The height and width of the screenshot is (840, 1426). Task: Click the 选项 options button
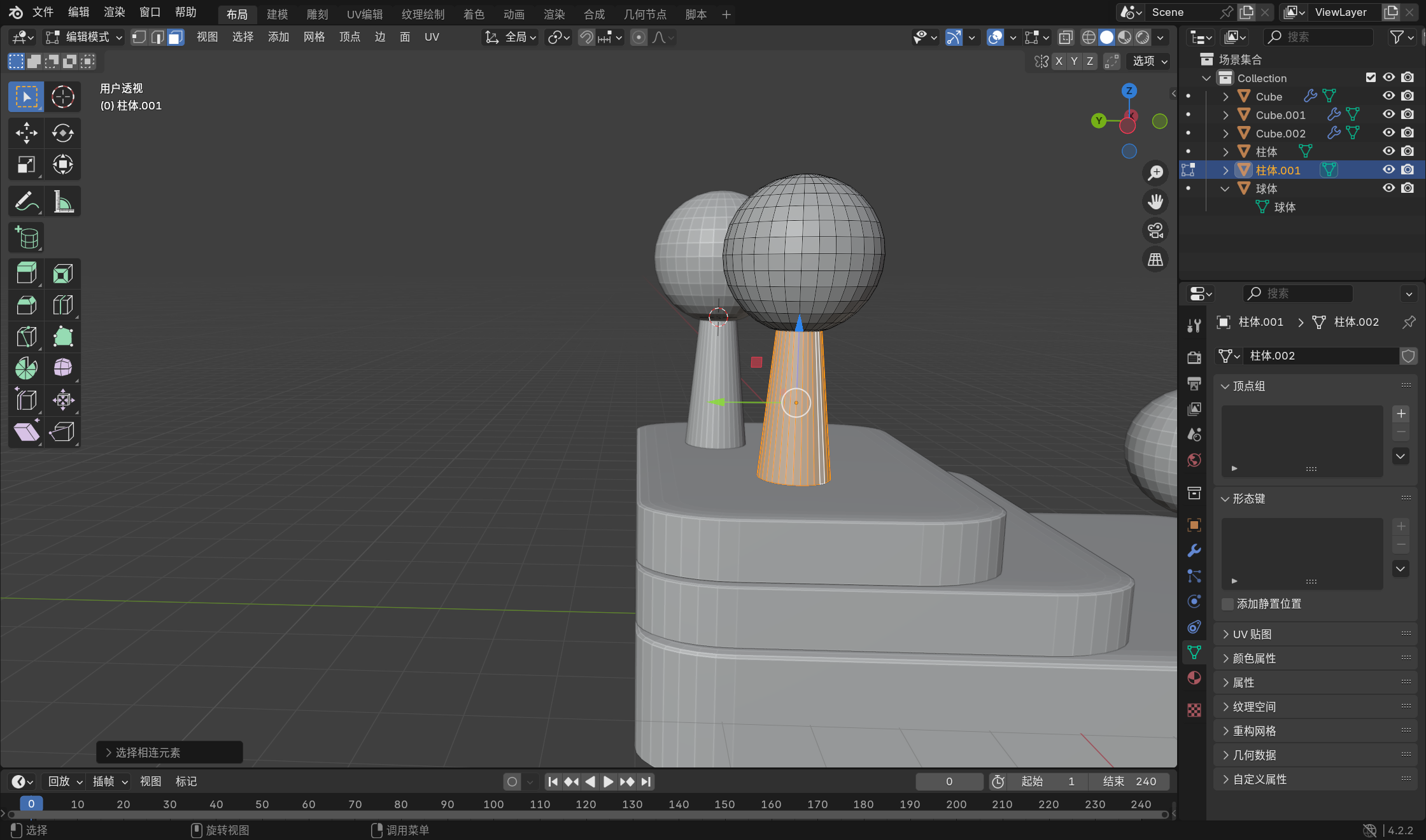pos(1149,61)
